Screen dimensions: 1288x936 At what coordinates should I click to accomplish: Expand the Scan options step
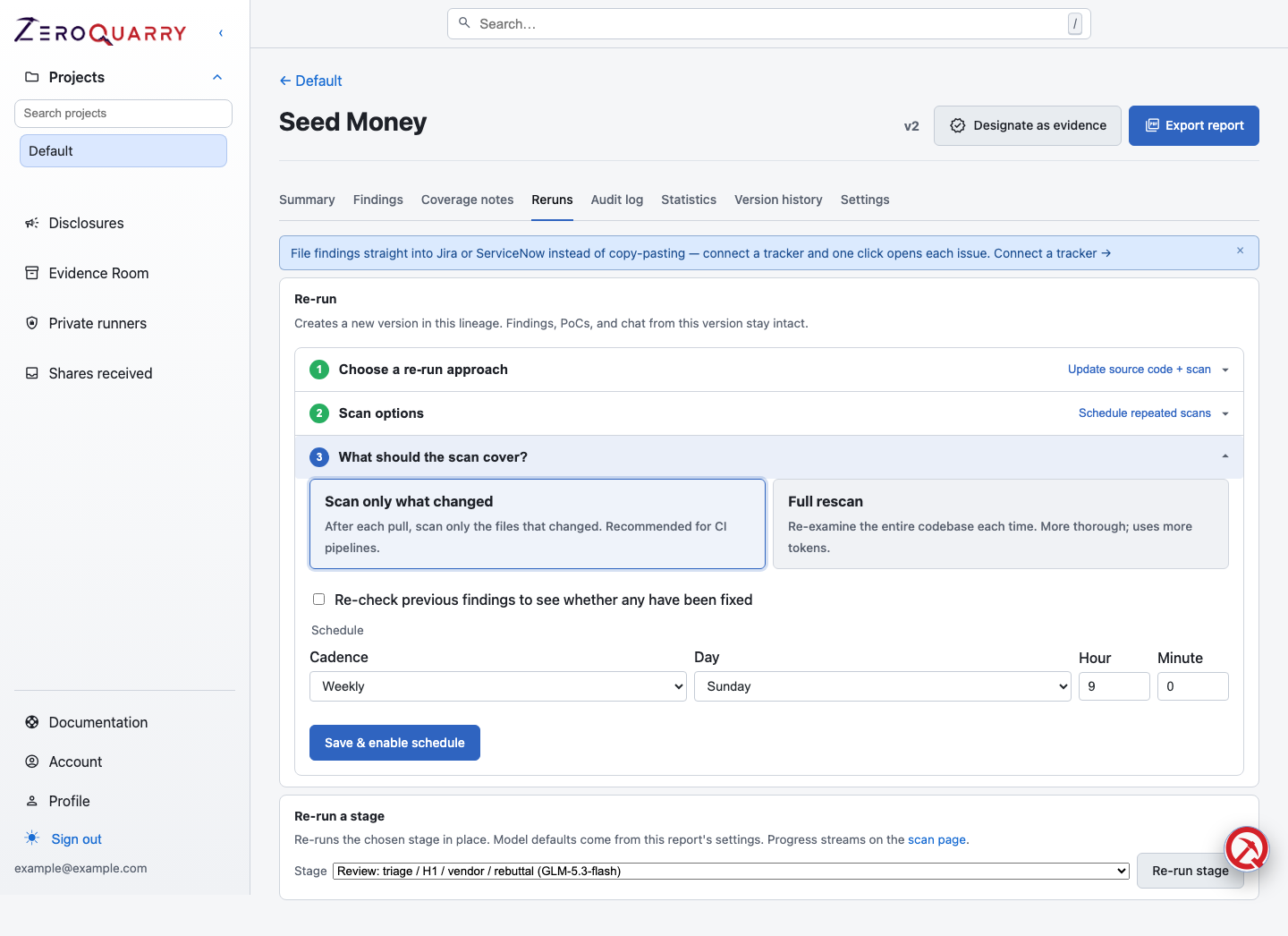tap(769, 413)
